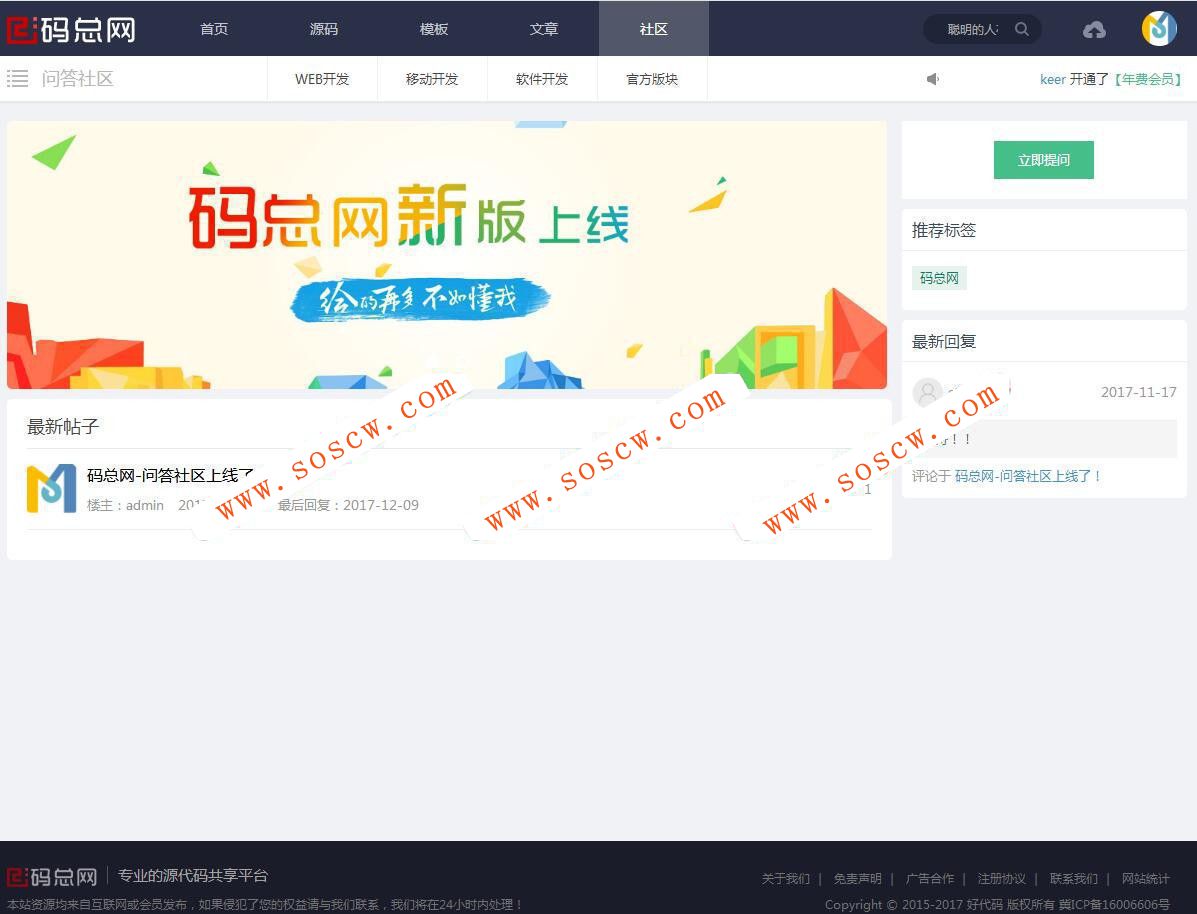Click the search magnifier icon
The image size is (1197, 914).
(x=1021, y=29)
